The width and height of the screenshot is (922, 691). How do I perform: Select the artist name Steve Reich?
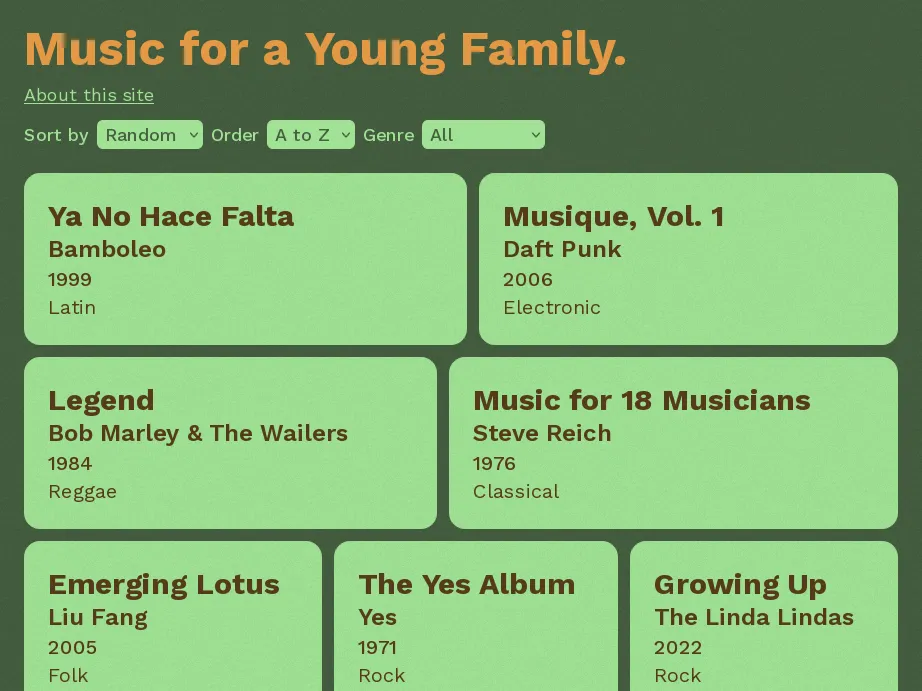542,433
